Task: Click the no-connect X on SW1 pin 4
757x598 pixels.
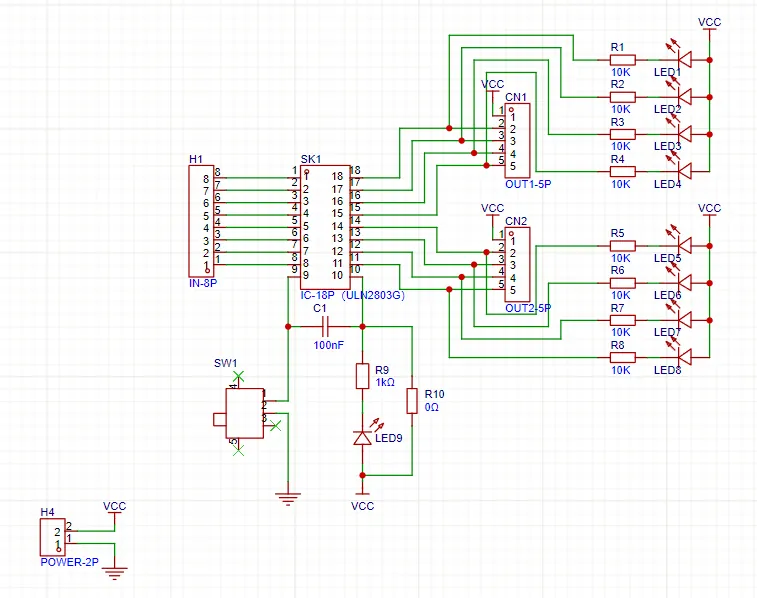Action: click(x=238, y=376)
